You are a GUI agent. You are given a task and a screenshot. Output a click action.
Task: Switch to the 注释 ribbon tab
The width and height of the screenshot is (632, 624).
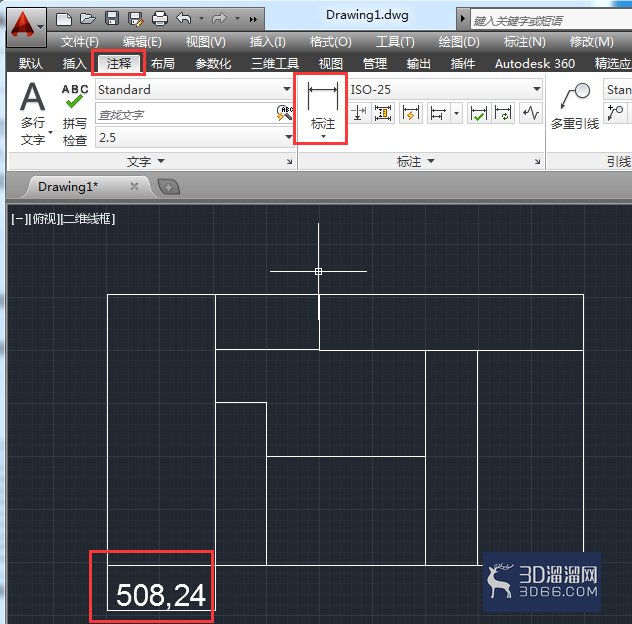[x=118, y=63]
